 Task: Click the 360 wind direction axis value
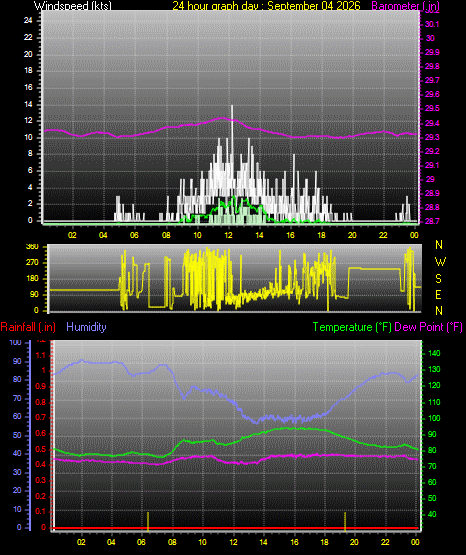point(32,247)
